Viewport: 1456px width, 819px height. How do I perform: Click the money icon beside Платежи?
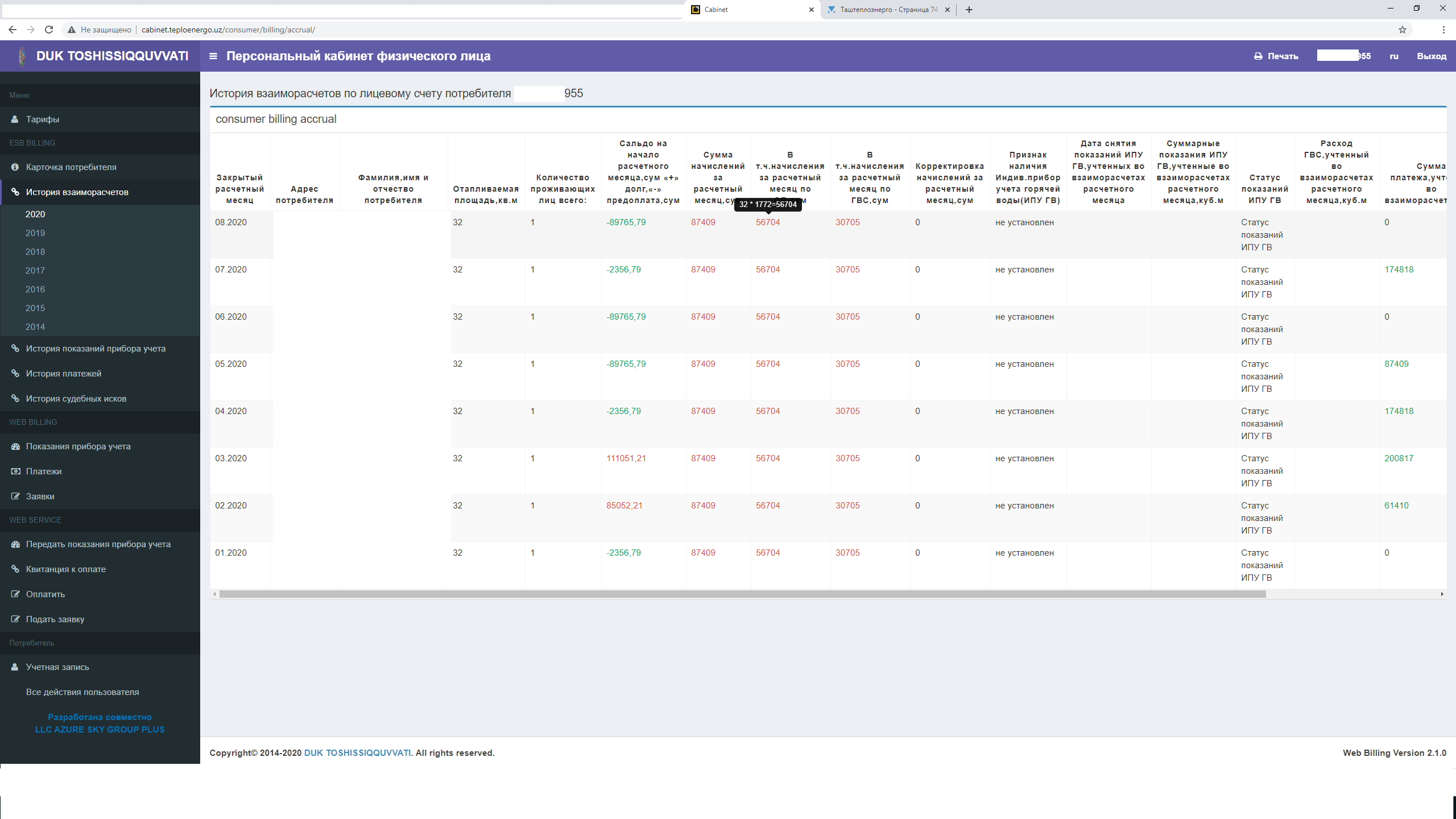coord(15,471)
